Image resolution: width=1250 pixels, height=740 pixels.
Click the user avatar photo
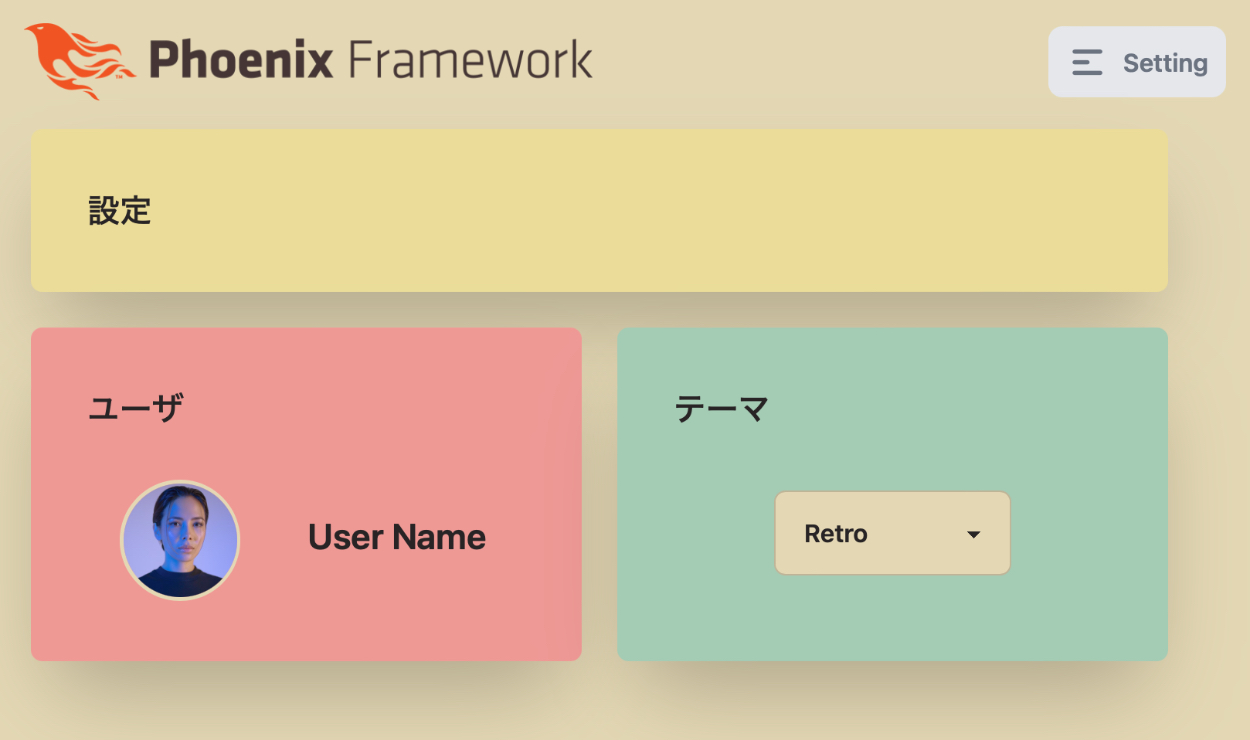180,540
